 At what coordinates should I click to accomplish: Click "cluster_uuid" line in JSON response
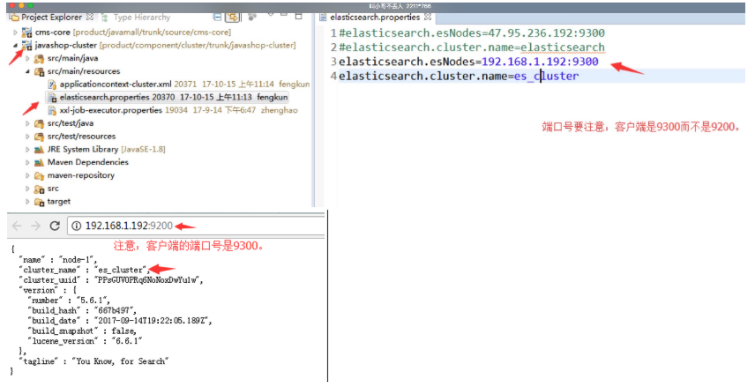(111, 280)
